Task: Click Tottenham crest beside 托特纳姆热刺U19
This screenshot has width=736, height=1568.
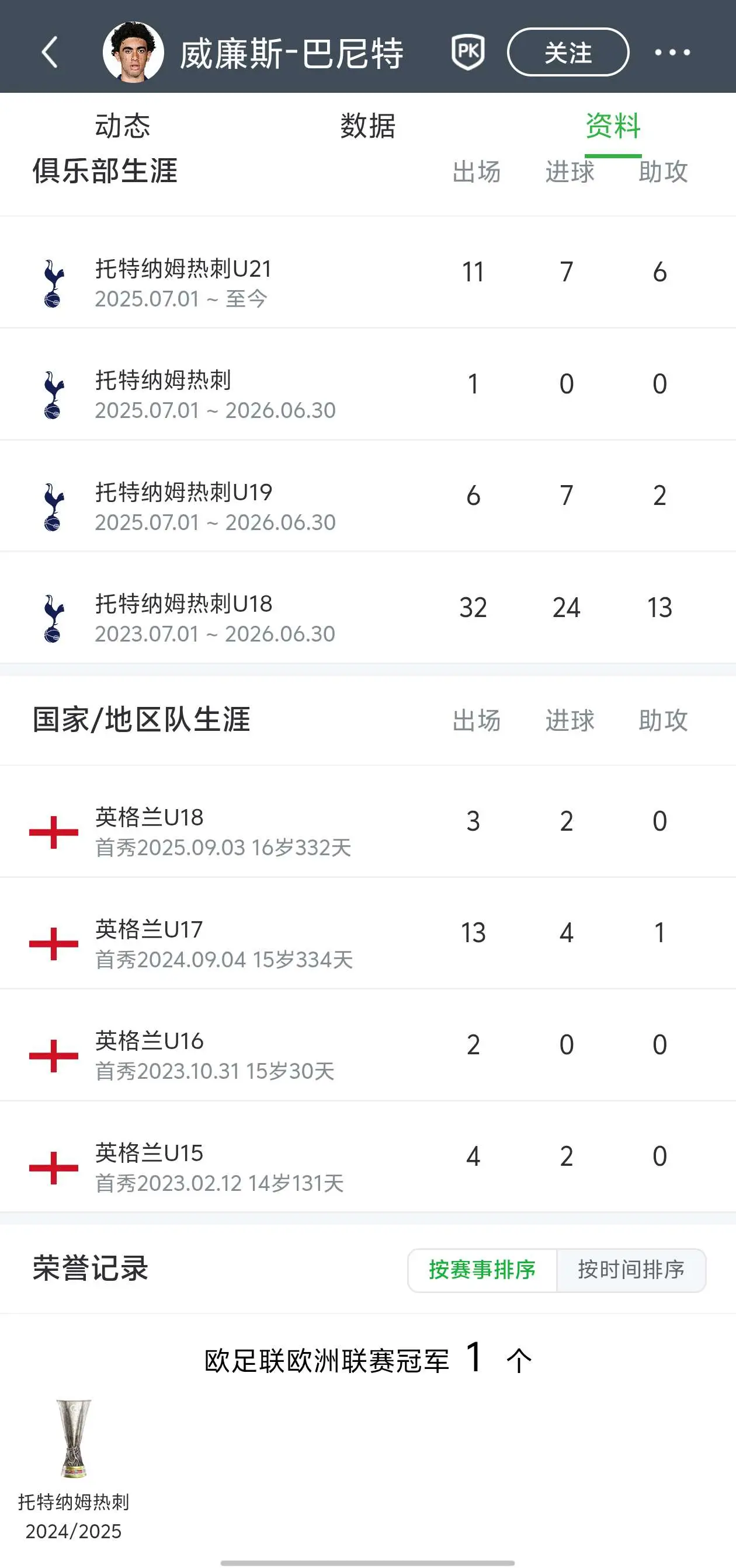Action: [x=54, y=507]
